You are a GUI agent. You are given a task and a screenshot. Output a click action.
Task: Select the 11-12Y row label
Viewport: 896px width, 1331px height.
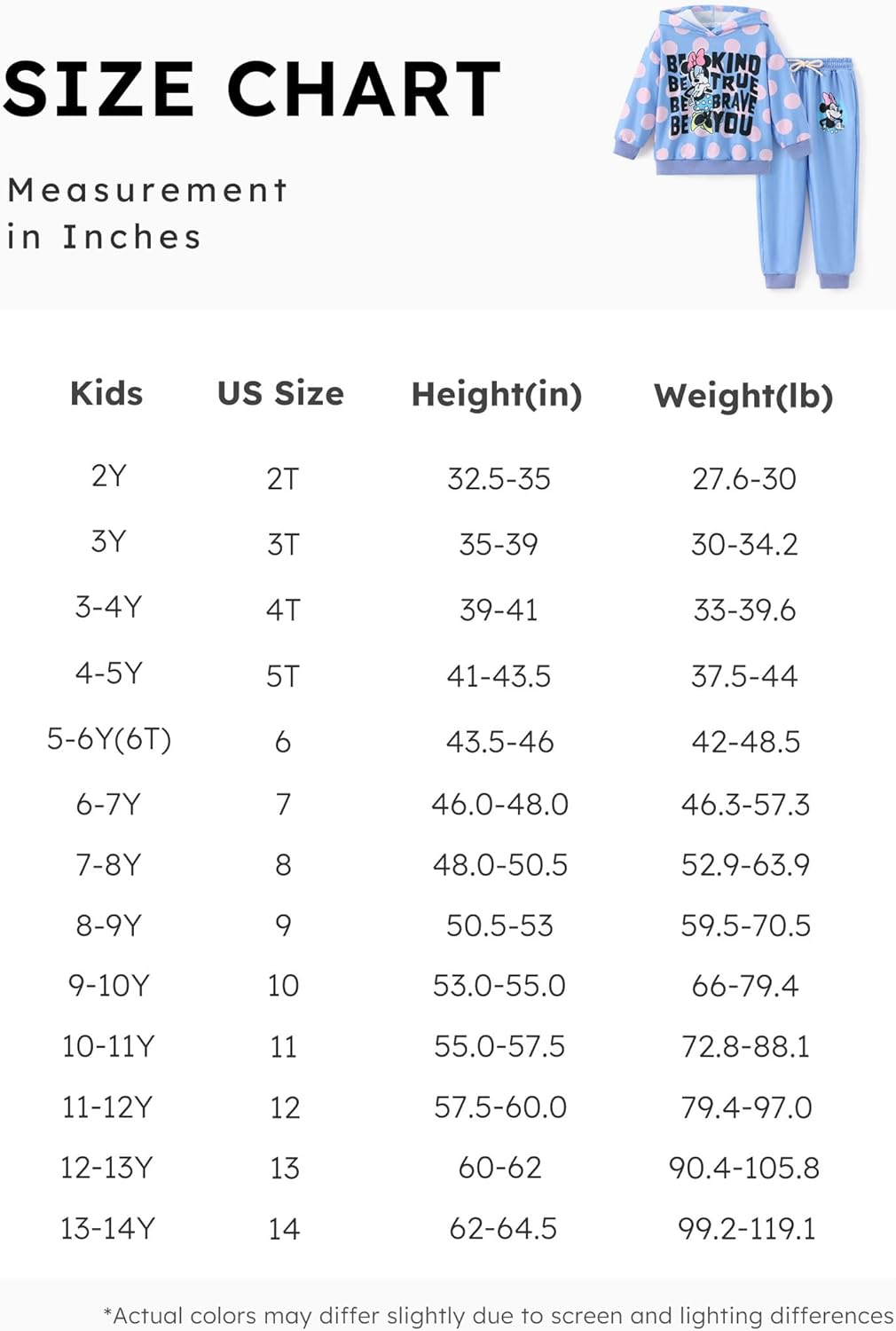[107, 1107]
